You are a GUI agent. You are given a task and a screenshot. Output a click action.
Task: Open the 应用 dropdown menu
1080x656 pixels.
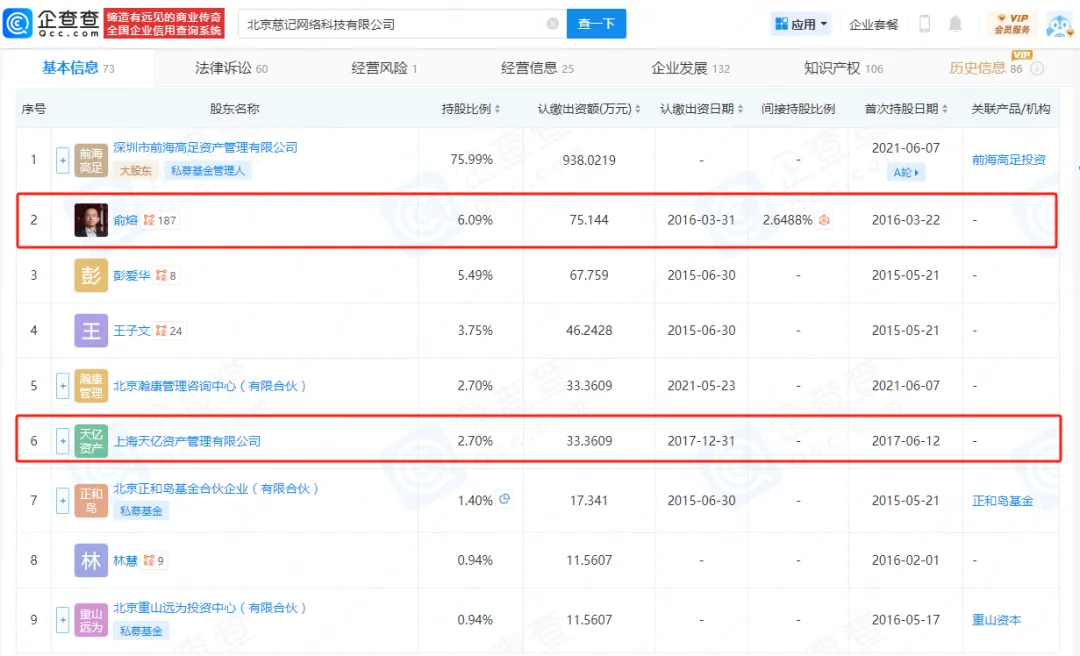click(802, 24)
